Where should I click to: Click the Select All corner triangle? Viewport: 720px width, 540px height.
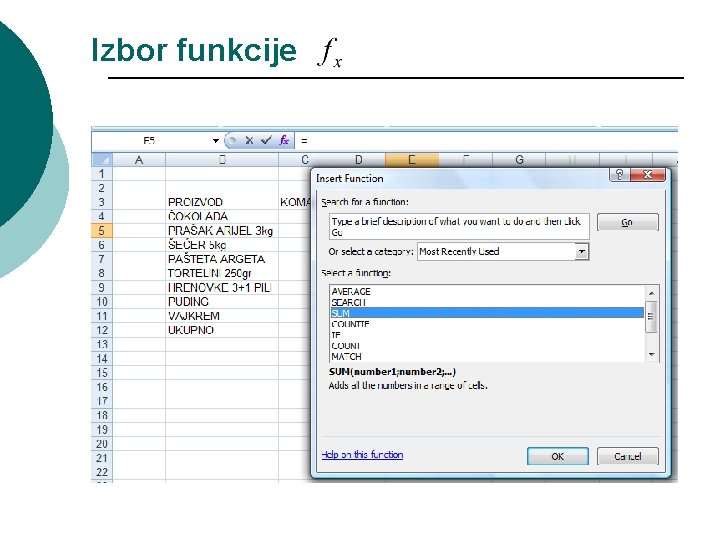click(x=102, y=160)
